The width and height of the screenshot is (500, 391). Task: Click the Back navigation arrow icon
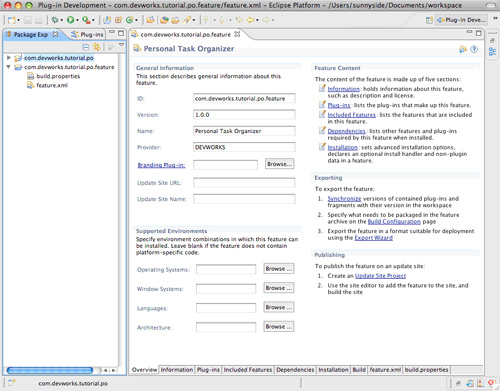point(251,20)
